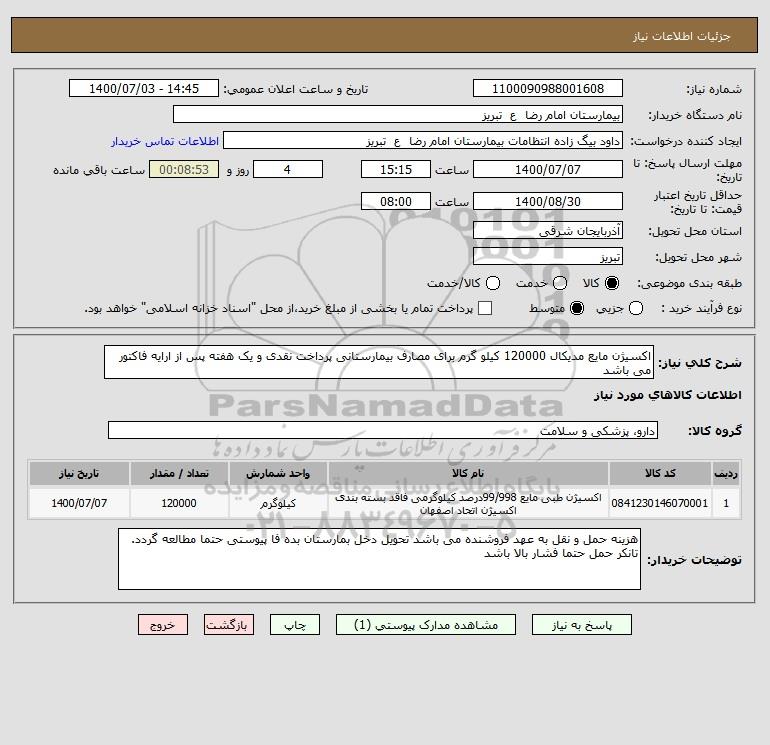This screenshot has width=770, height=745.
Task: Click the unit cell کیلوگرم
Action: [278, 503]
